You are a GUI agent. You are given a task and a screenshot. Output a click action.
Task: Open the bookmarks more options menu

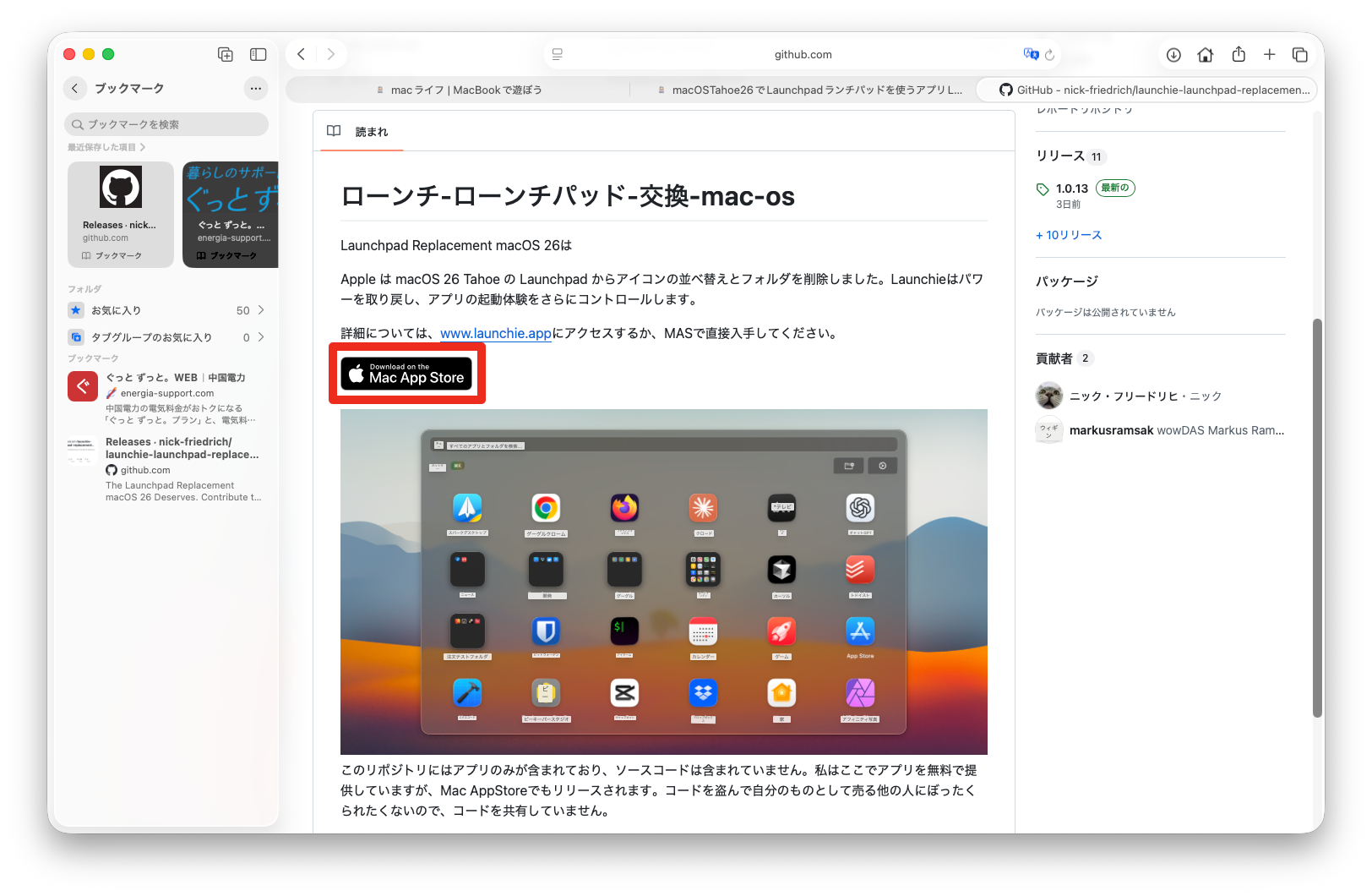256,88
